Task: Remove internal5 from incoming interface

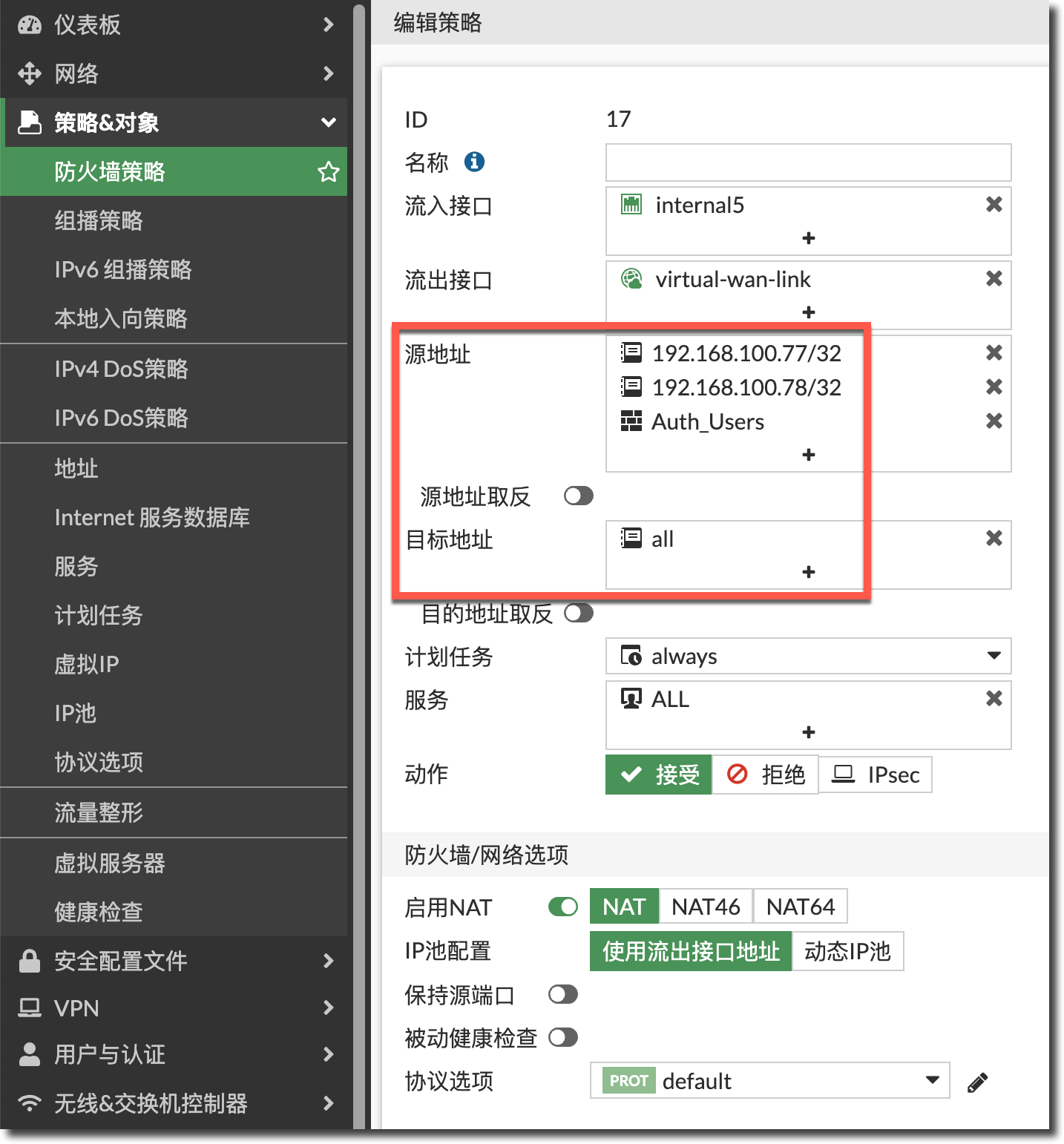Action: [994, 204]
